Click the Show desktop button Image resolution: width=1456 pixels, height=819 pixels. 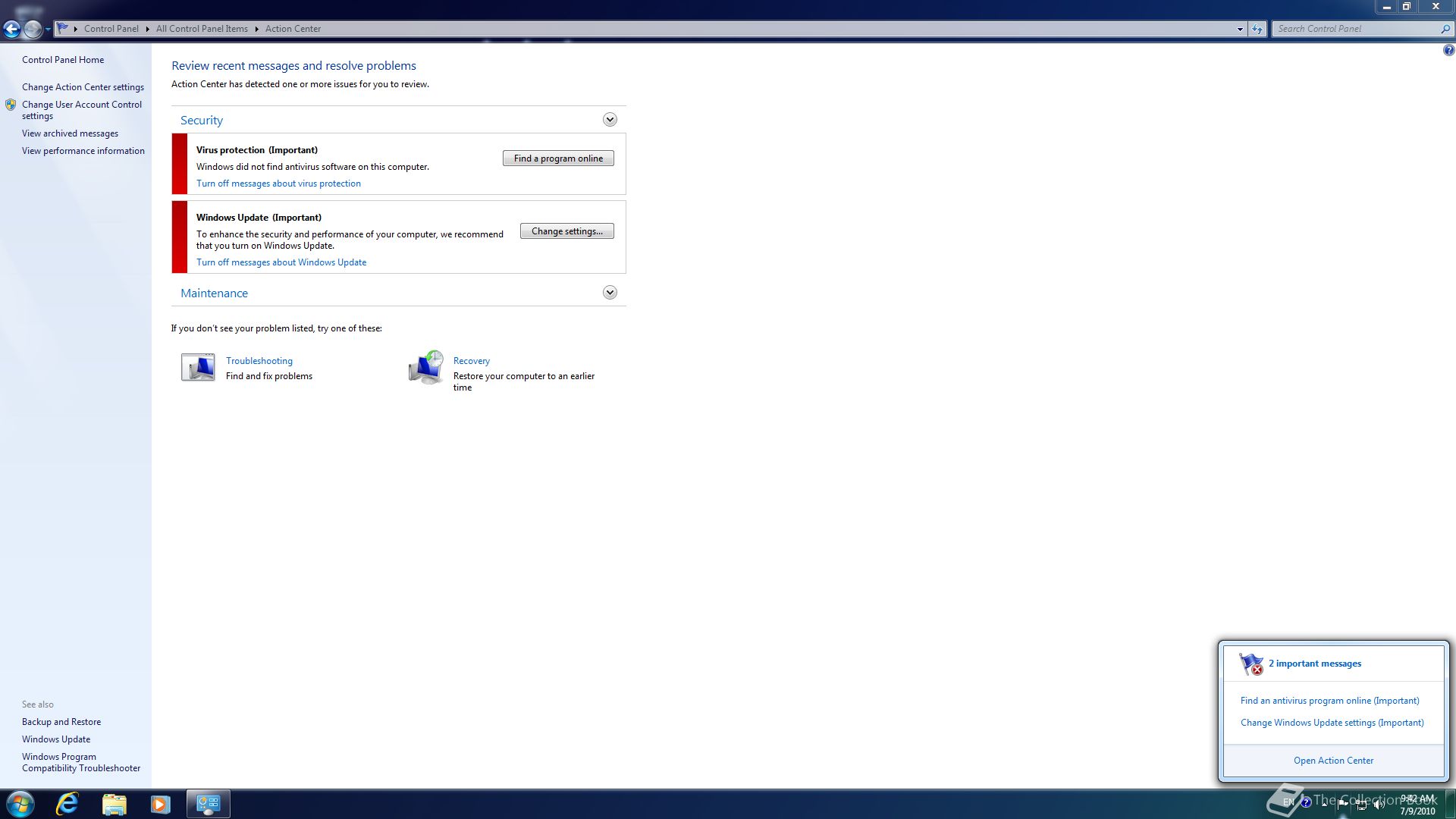point(1450,804)
